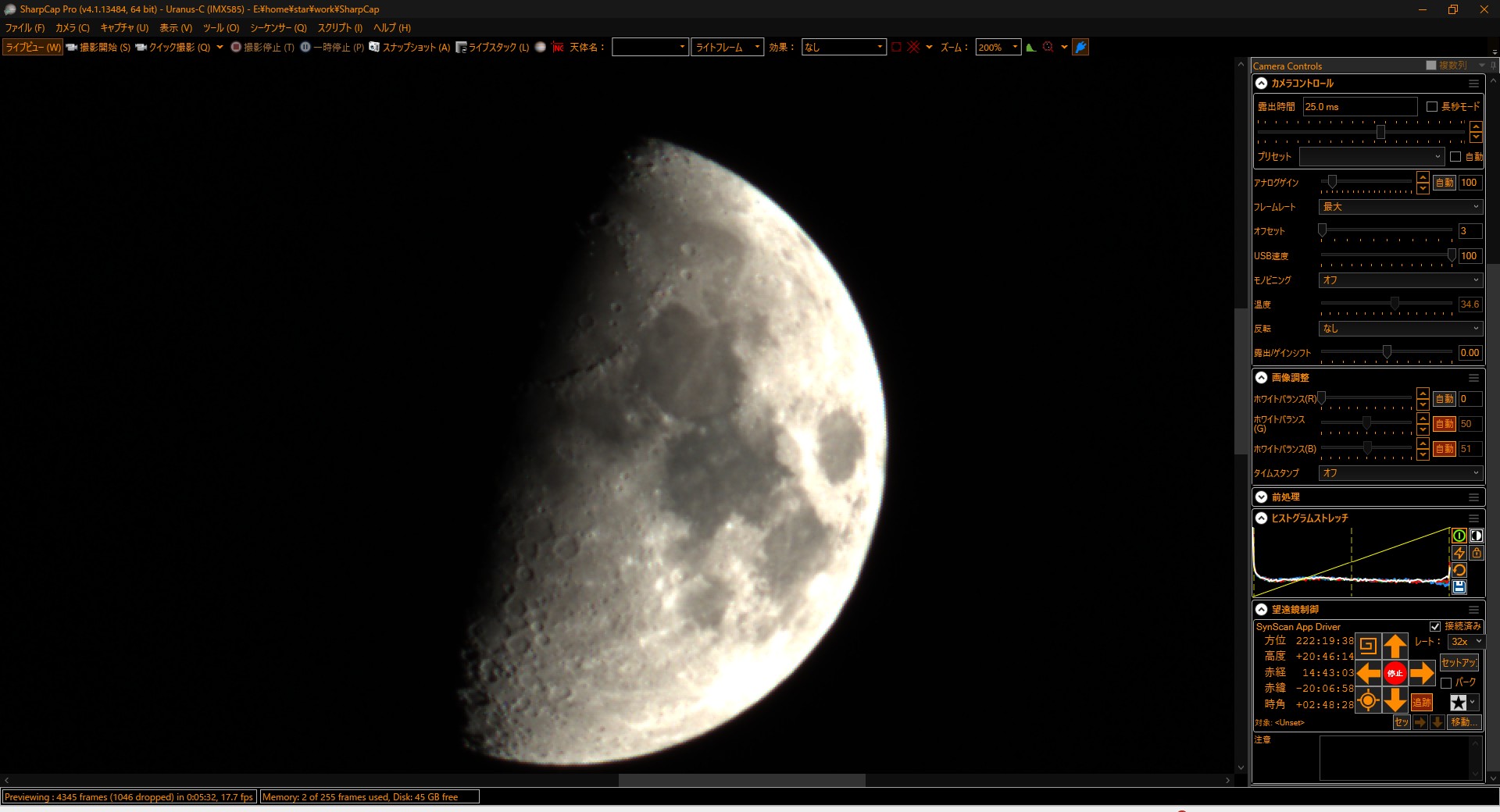Toggle the 複数列 checkbox
Image resolution: width=1500 pixels, height=812 pixels.
1431,66
